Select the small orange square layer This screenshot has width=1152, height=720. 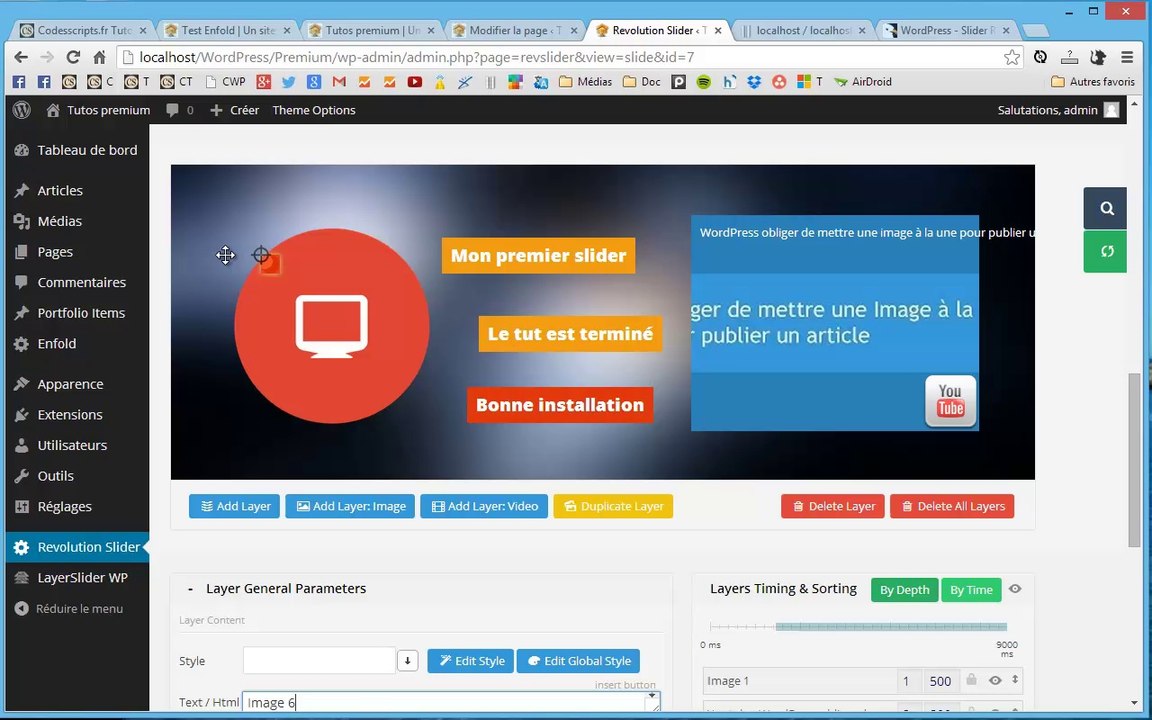click(270, 264)
